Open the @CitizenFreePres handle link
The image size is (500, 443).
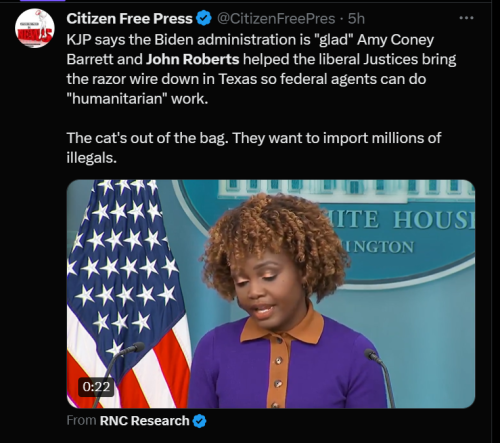tap(276, 19)
